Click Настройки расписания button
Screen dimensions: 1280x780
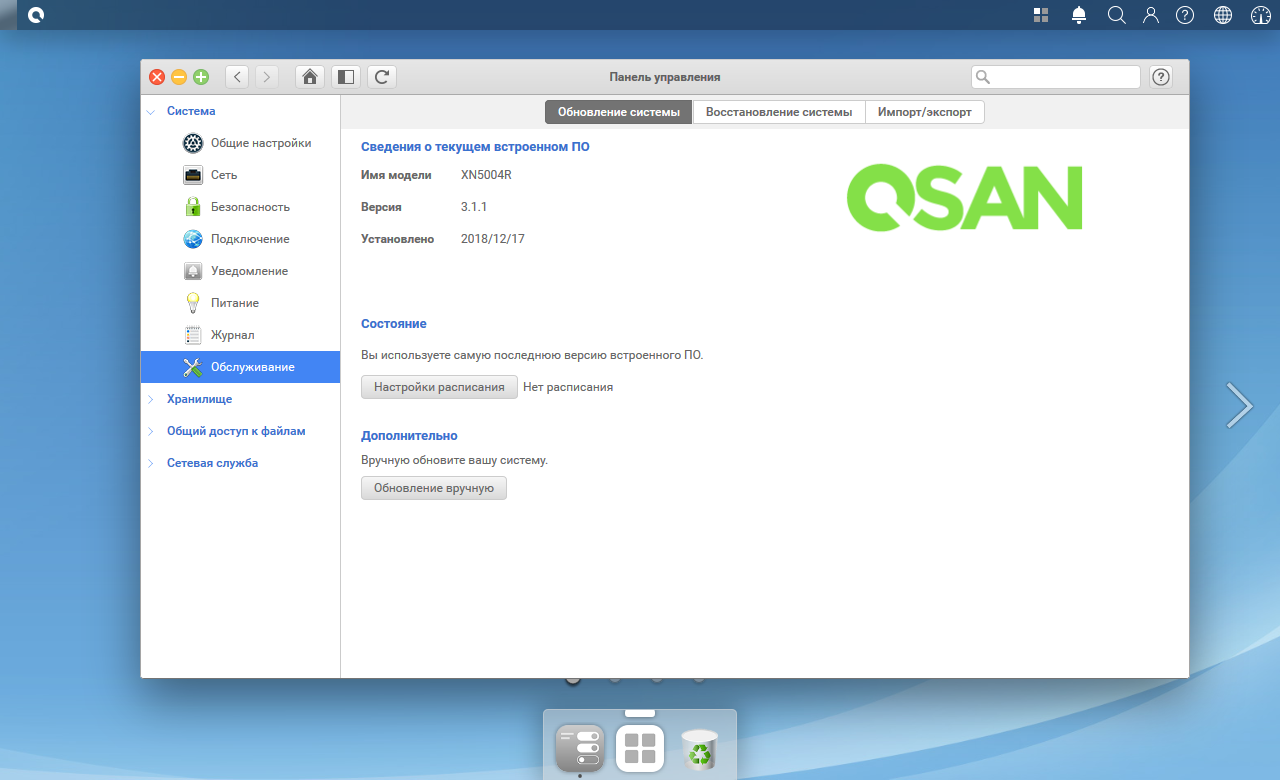[439, 387]
